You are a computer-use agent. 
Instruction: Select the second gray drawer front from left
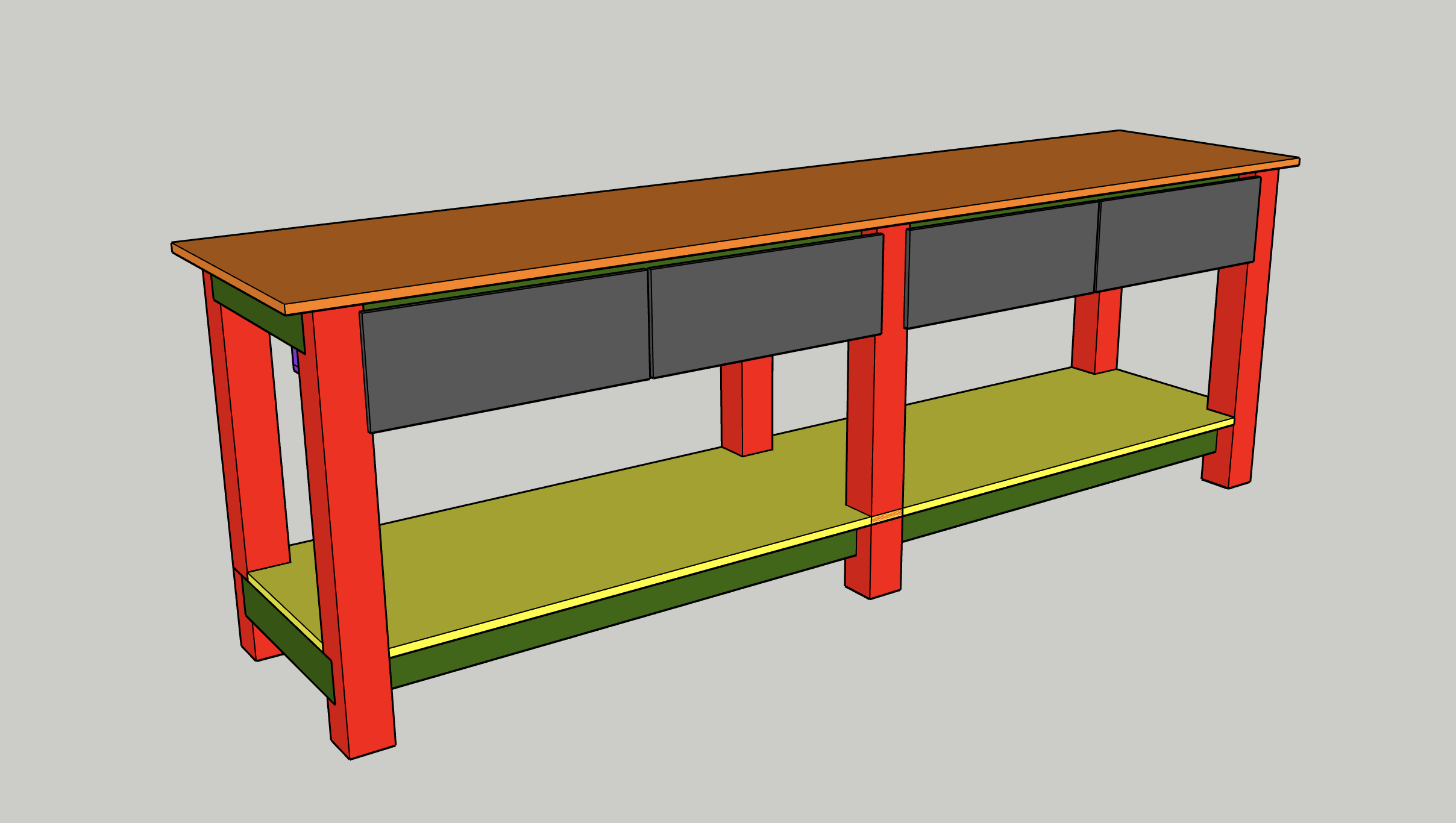766,306
